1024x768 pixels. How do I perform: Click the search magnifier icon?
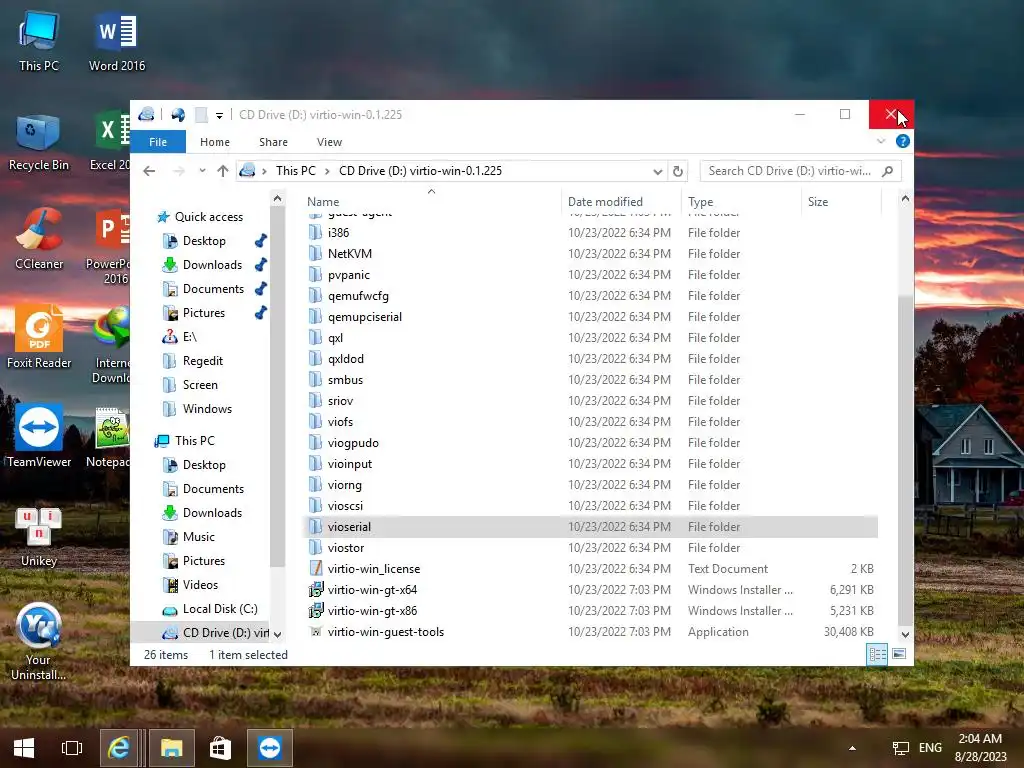point(887,171)
